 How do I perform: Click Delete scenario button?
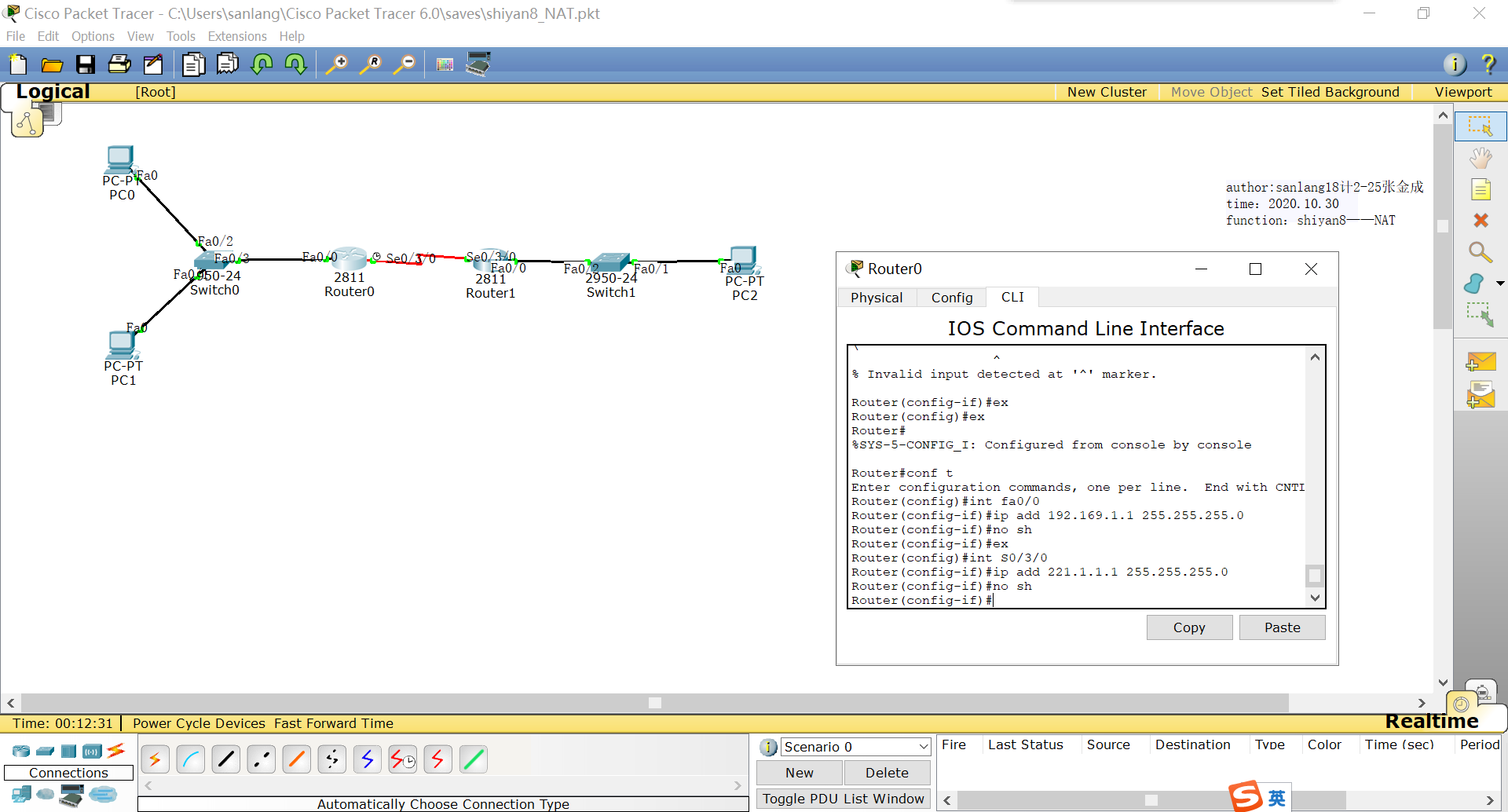887,773
